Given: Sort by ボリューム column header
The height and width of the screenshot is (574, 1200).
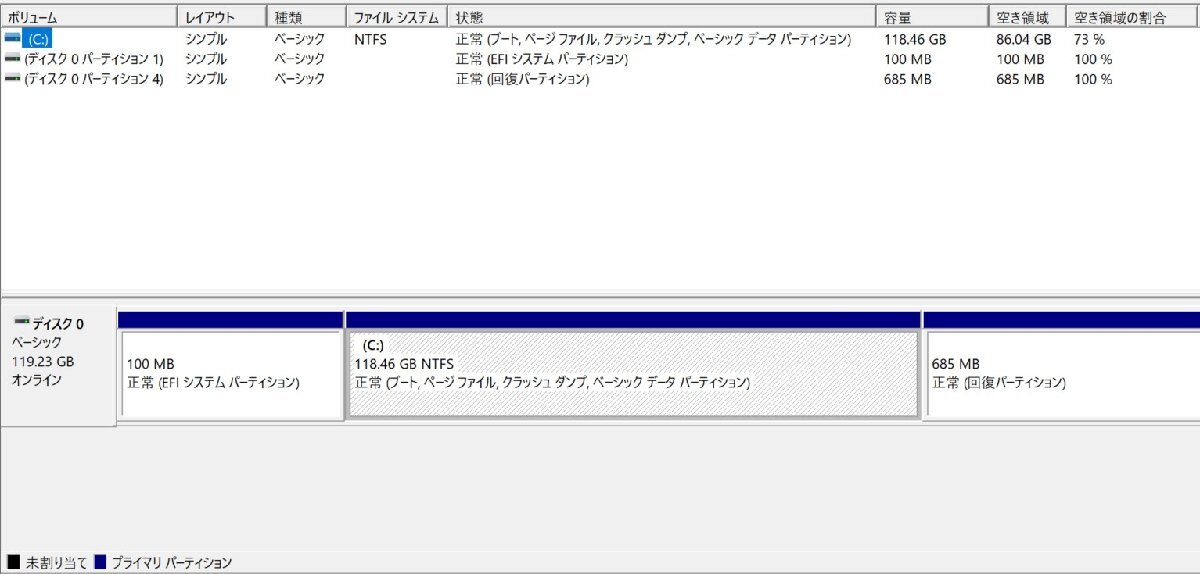Looking at the screenshot, I should (90, 18).
